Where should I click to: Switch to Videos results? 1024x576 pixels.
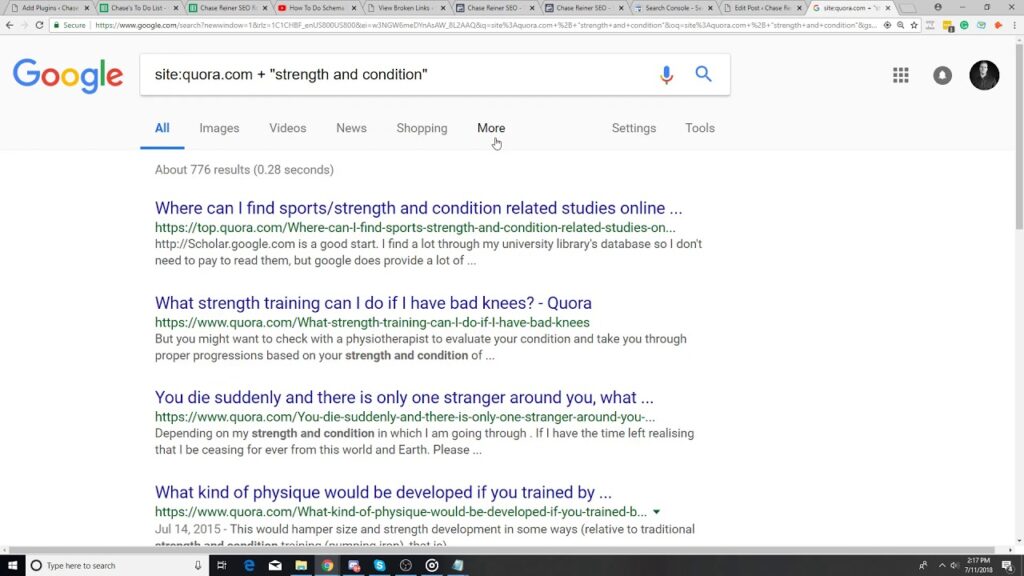point(287,128)
